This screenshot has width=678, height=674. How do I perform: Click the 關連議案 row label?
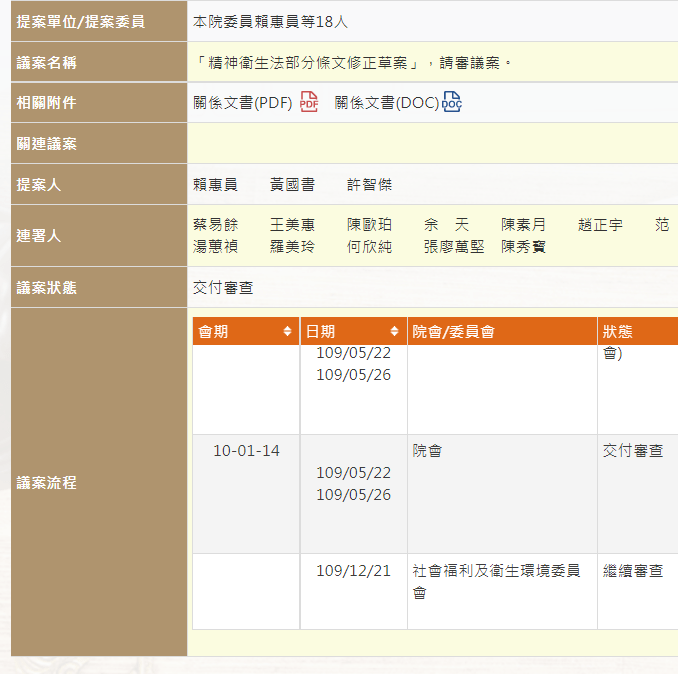pos(47,144)
